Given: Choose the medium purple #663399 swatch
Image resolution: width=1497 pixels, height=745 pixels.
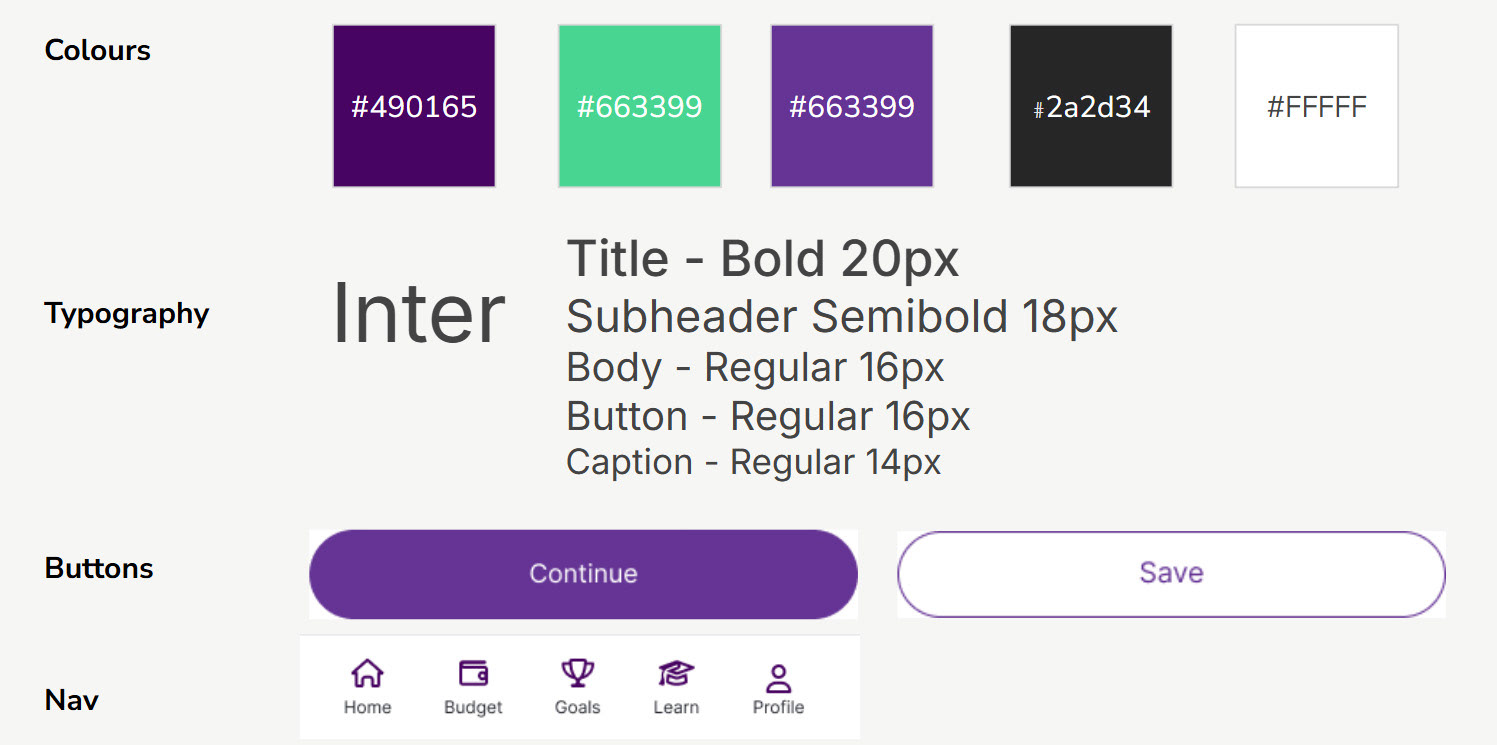Looking at the screenshot, I should pos(852,106).
